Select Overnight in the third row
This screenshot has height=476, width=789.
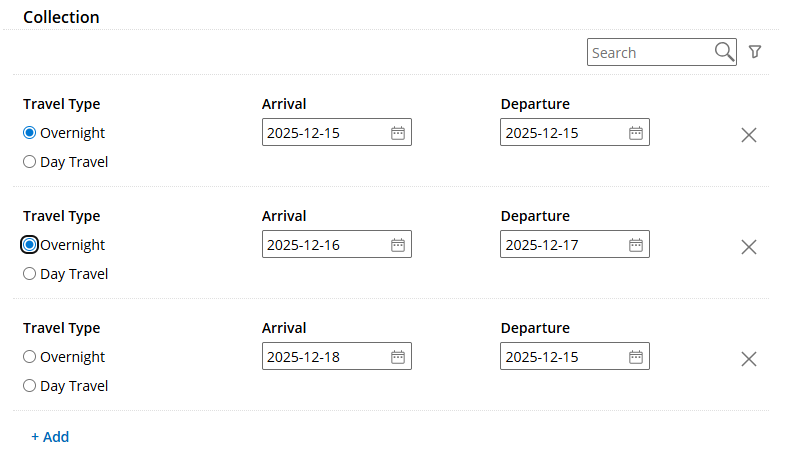[x=30, y=357]
